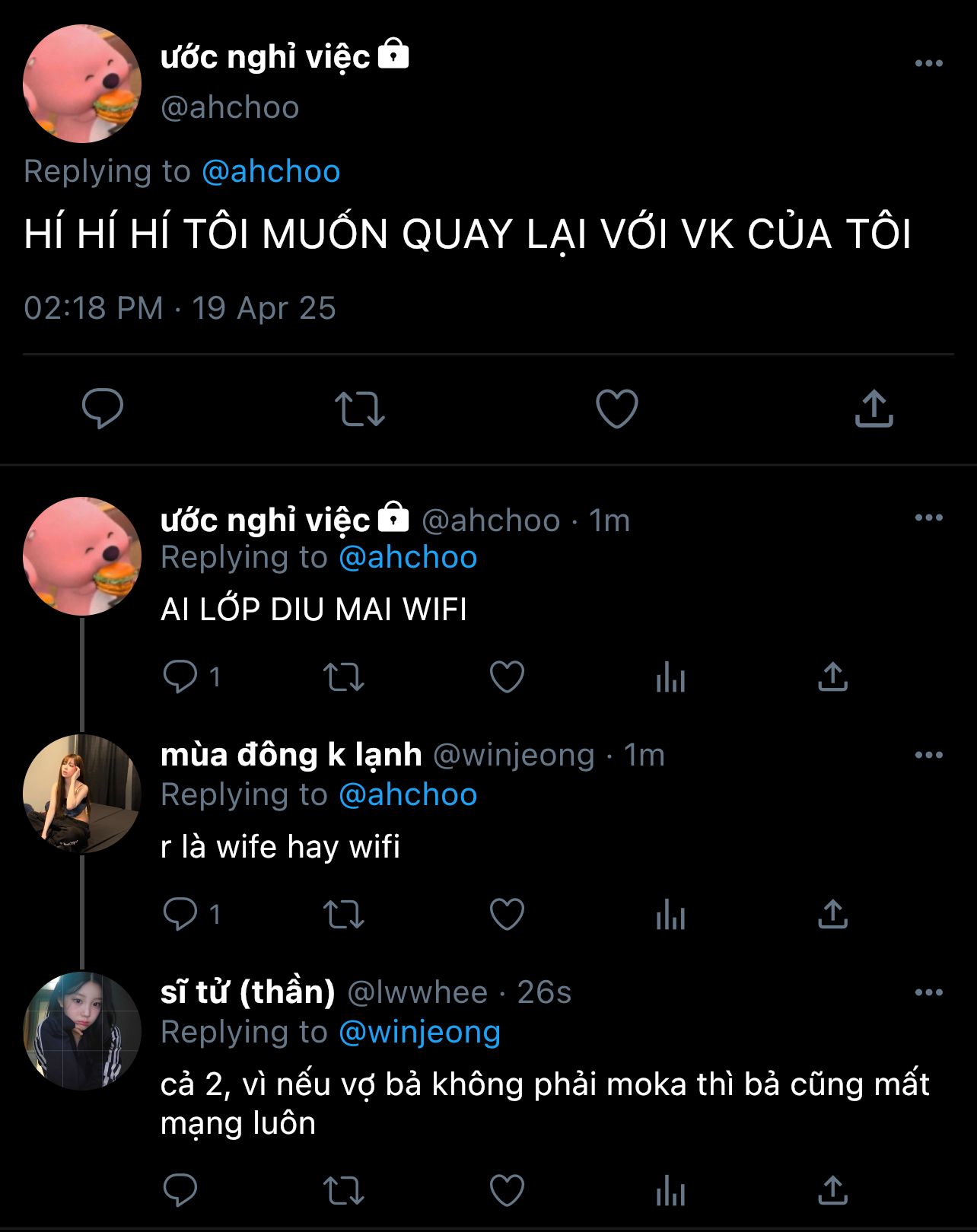The width and height of the screenshot is (977, 1232).
Task: Share the main tweet
Action: point(874,409)
